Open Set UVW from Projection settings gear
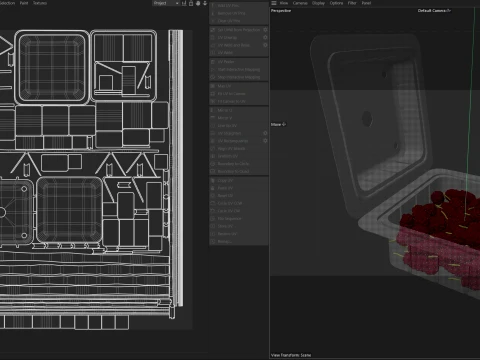The image size is (480, 360). pos(265,30)
